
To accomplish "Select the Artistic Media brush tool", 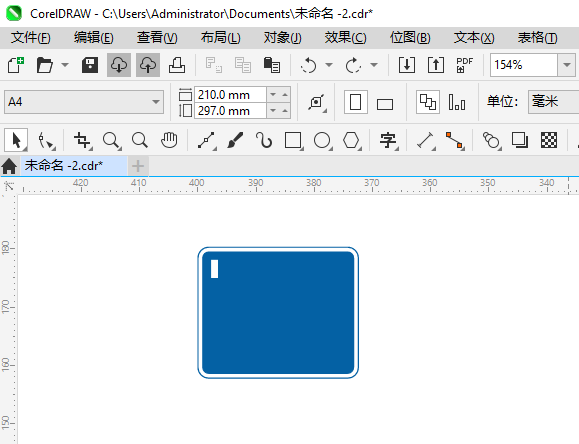I will pyautogui.click(x=235, y=140).
